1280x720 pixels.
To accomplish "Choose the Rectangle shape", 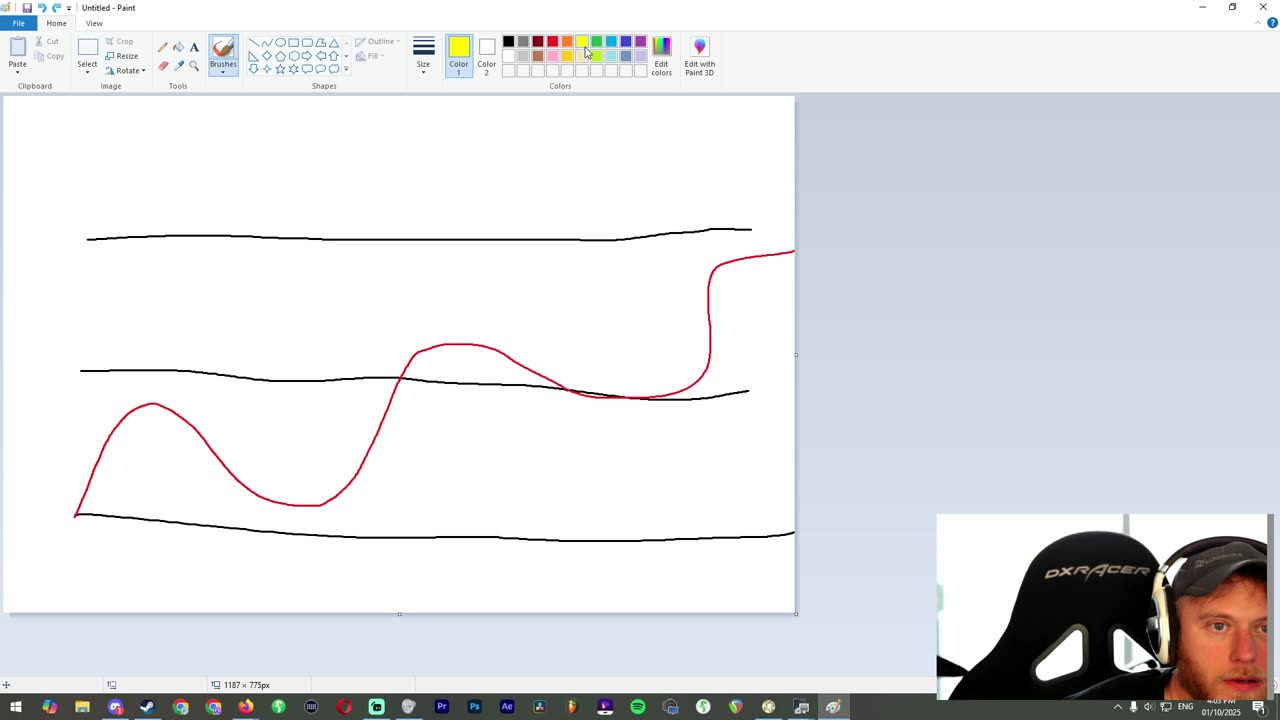I will [x=294, y=43].
